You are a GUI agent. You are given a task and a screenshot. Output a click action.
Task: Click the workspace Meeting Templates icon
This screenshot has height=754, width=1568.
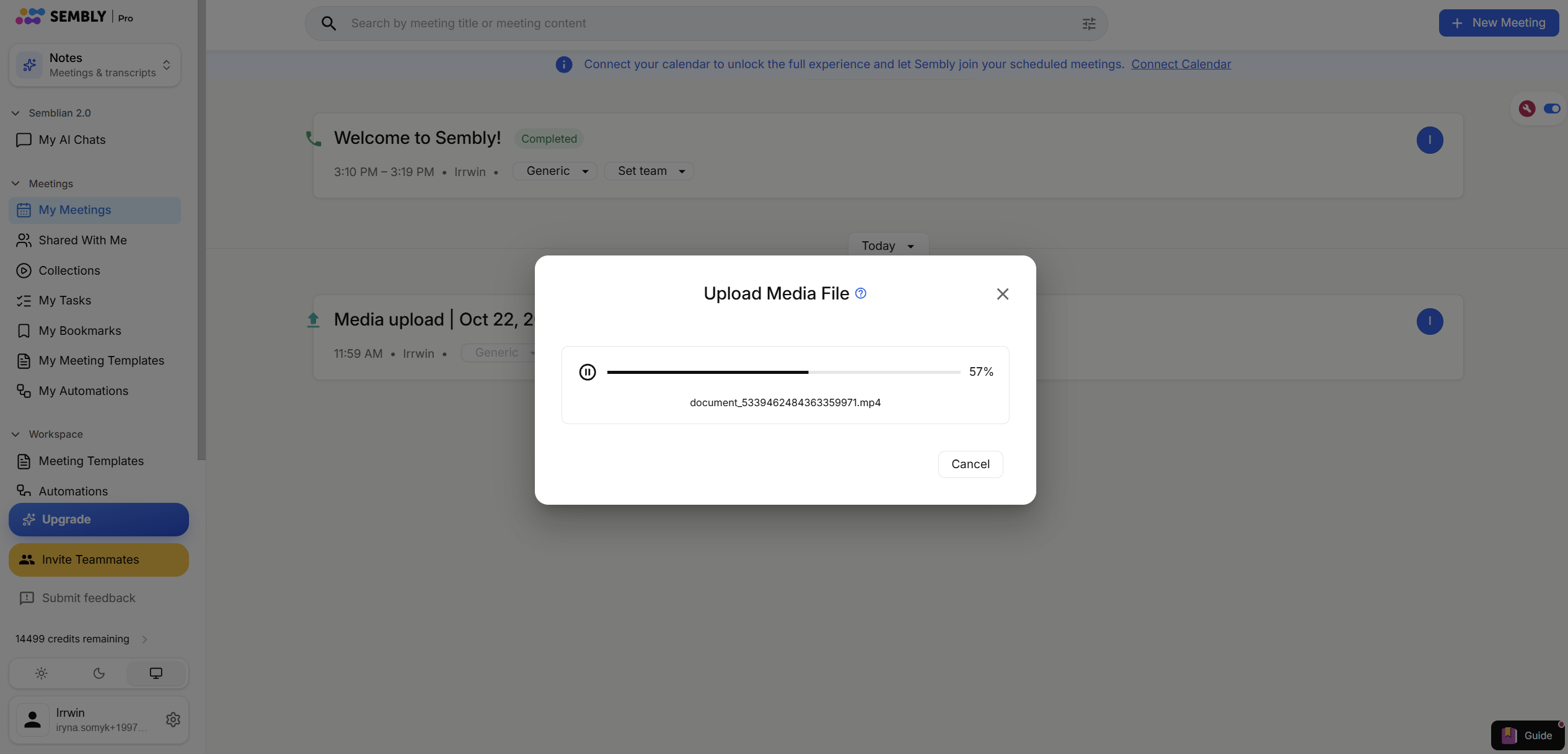click(x=24, y=461)
